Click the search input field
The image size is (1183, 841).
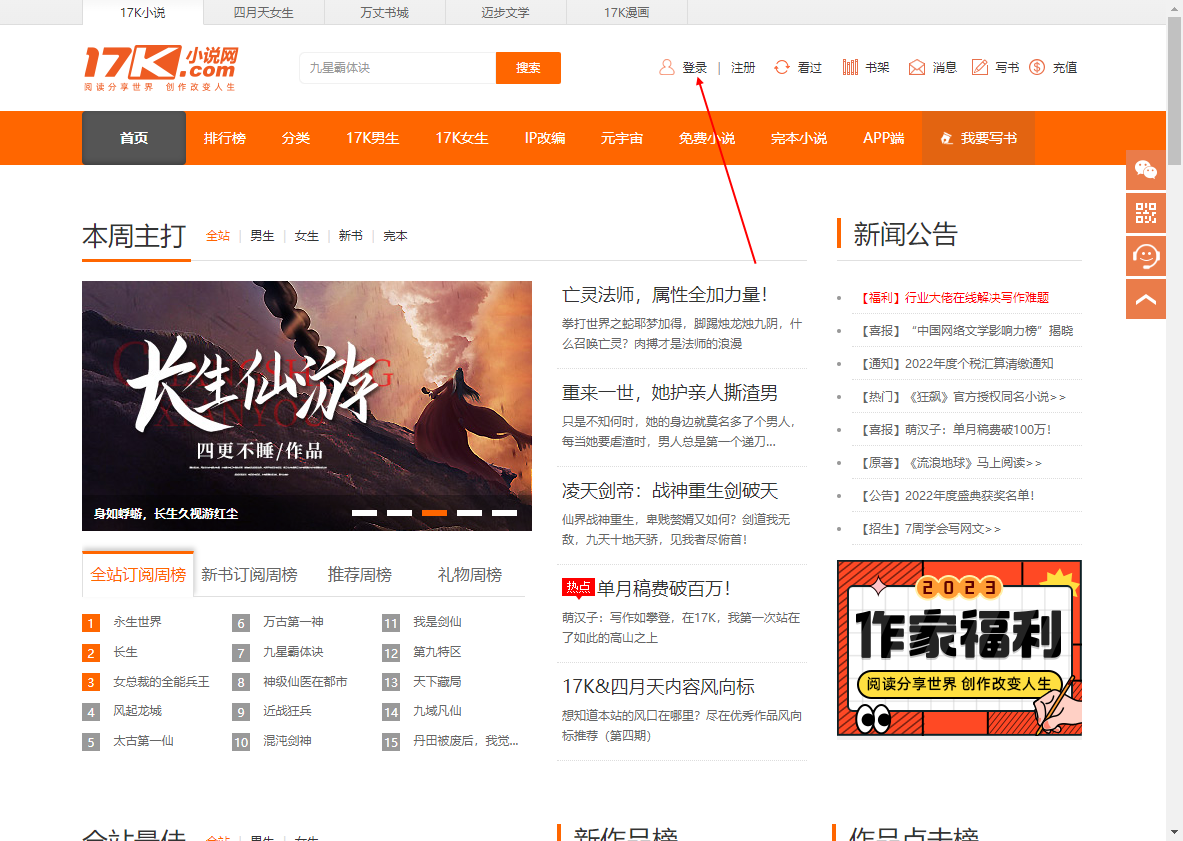point(398,68)
